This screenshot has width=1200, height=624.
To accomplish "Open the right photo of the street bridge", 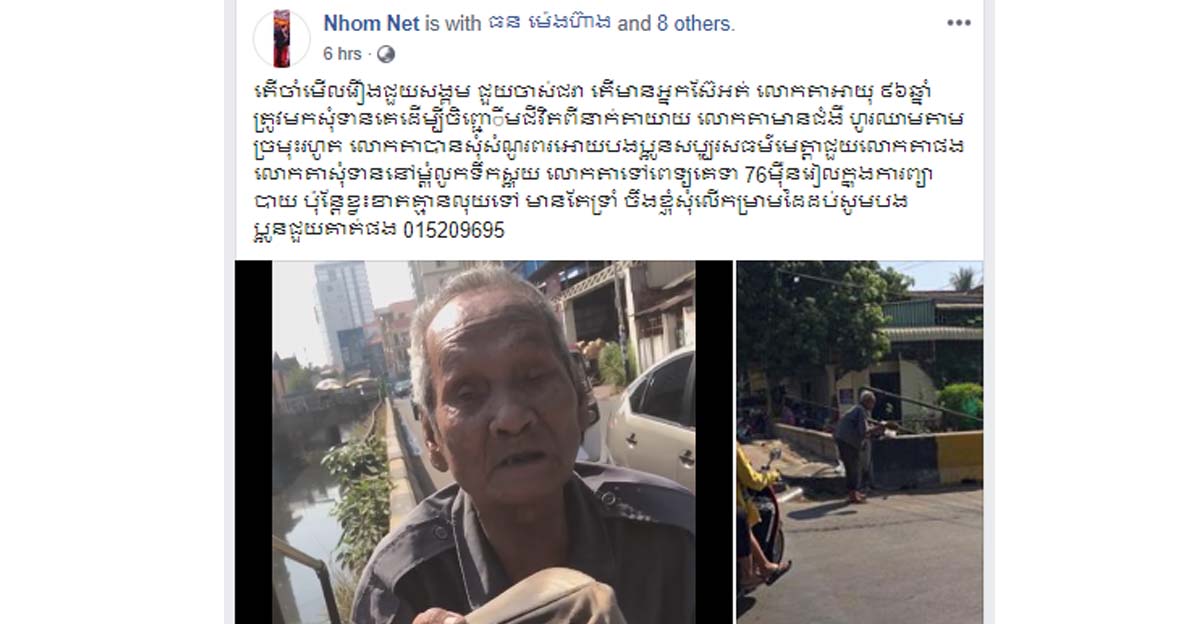I will [x=860, y=442].
